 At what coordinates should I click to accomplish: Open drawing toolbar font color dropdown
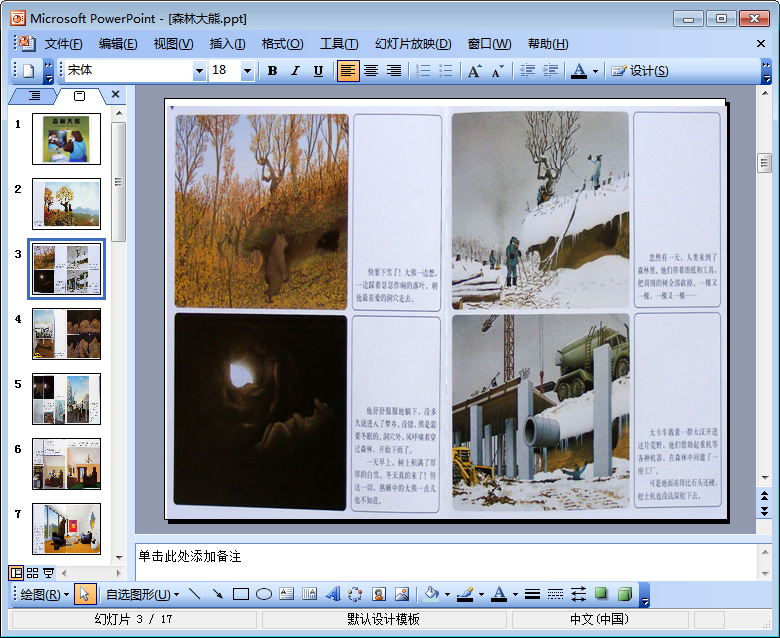(515, 594)
